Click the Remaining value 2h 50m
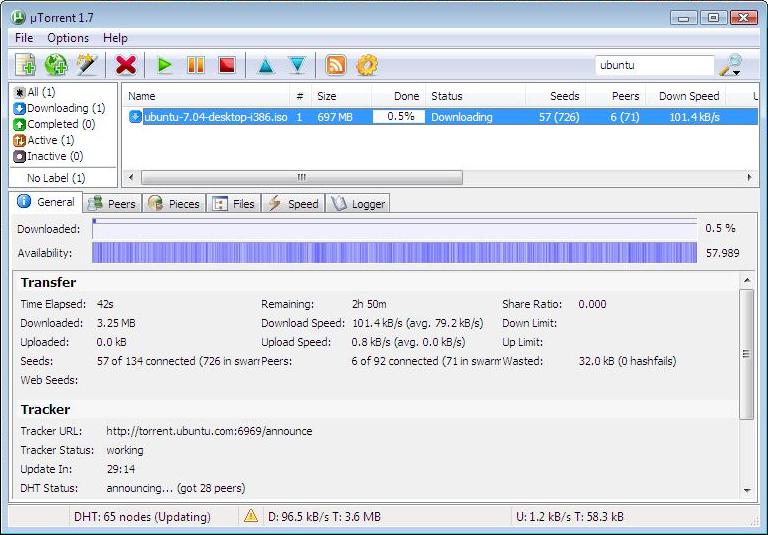The height and width of the screenshot is (535, 768). click(x=369, y=304)
